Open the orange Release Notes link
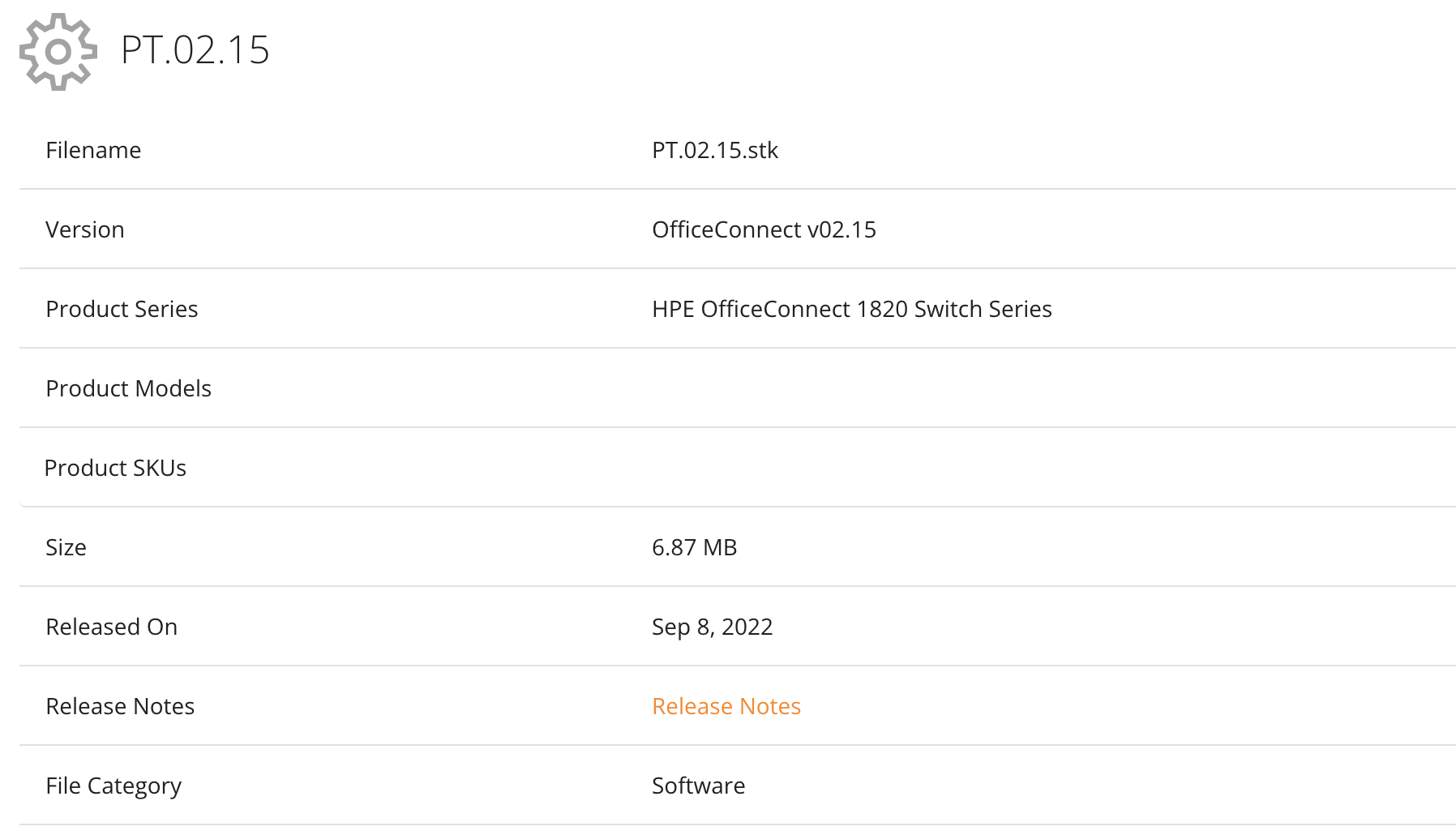This screenshot has height=835, width=1456. [x=726, y=706]
